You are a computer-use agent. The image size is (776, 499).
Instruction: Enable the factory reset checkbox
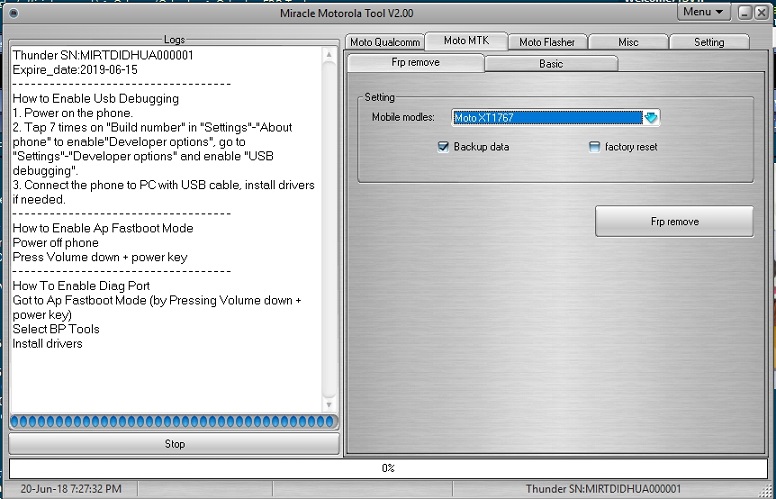(594, 147)
